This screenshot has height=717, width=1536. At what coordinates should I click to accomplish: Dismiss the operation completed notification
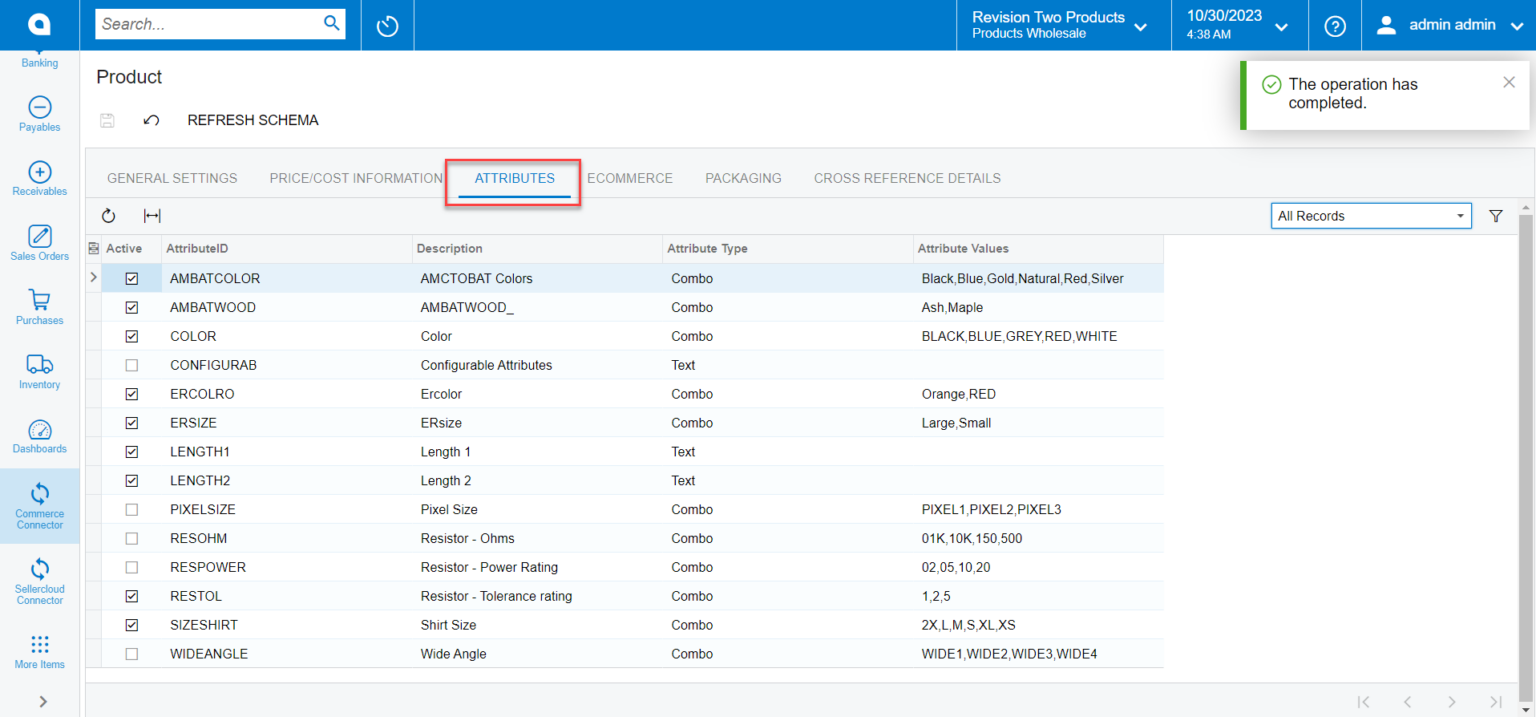[x=1509, y=82]
